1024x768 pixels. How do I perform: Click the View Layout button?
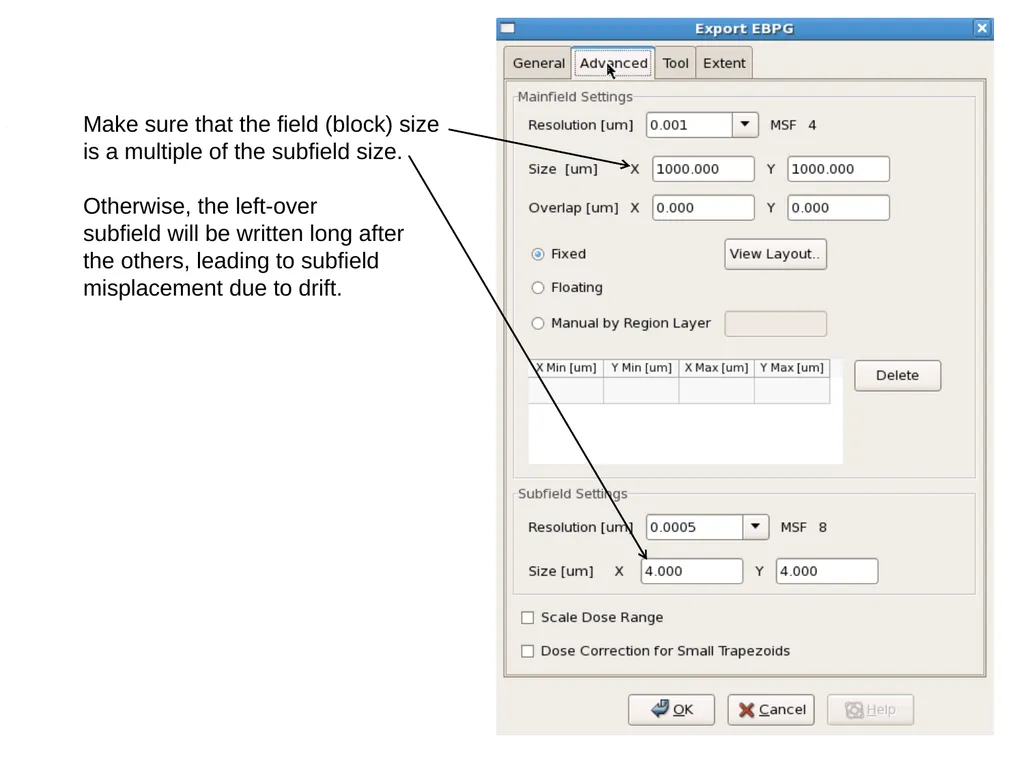coord(775,254)
